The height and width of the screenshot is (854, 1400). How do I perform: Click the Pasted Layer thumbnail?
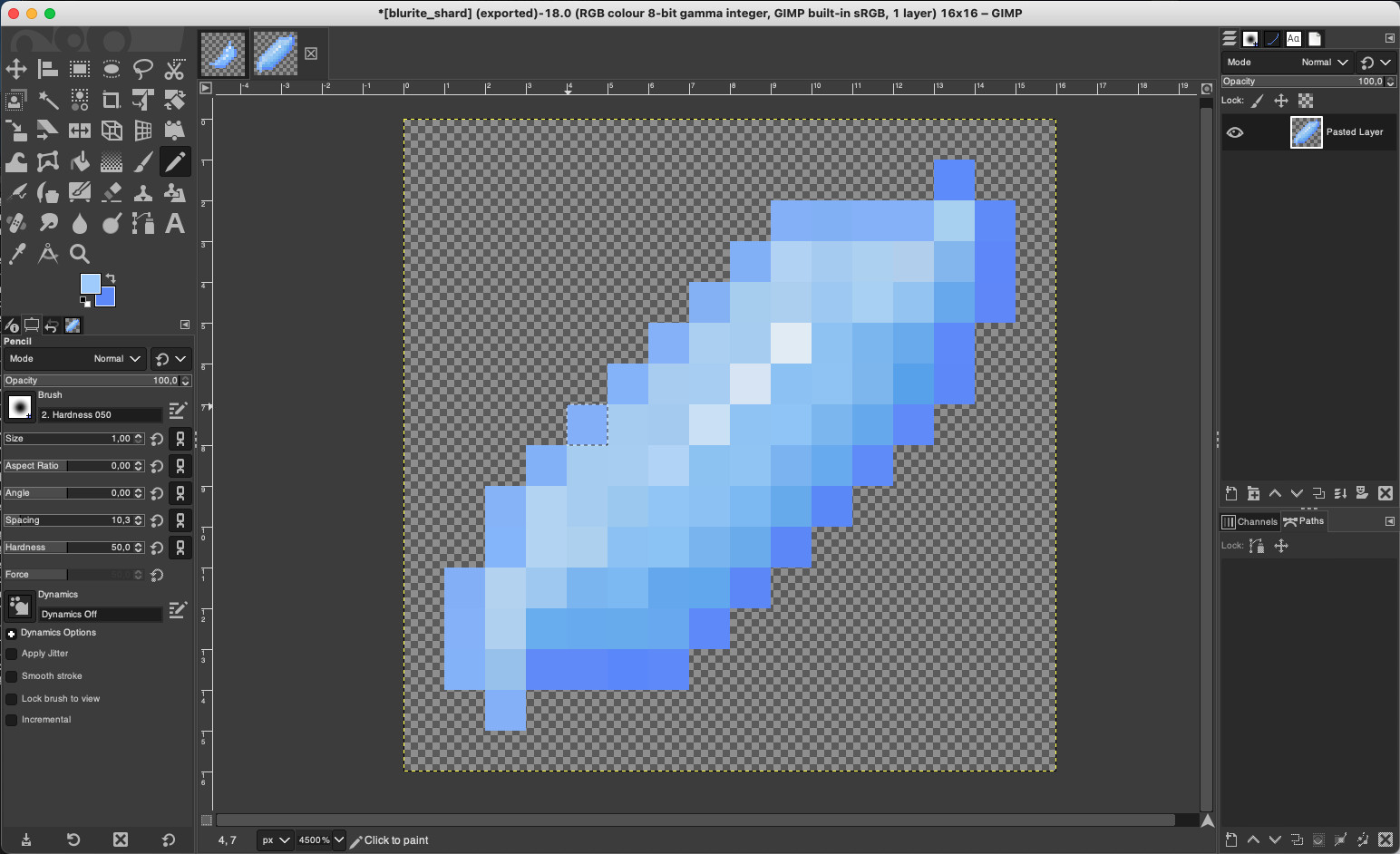click(1306, 132)
